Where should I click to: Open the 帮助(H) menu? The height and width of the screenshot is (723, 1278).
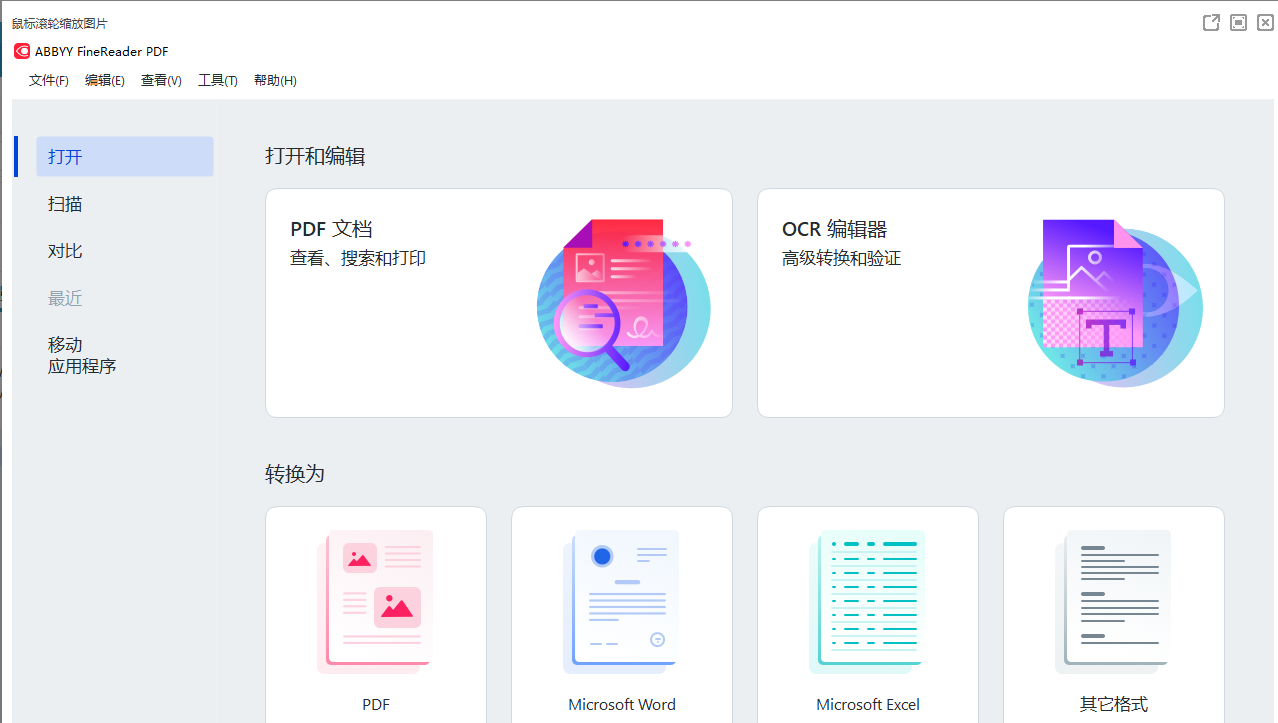pos(275,81)
